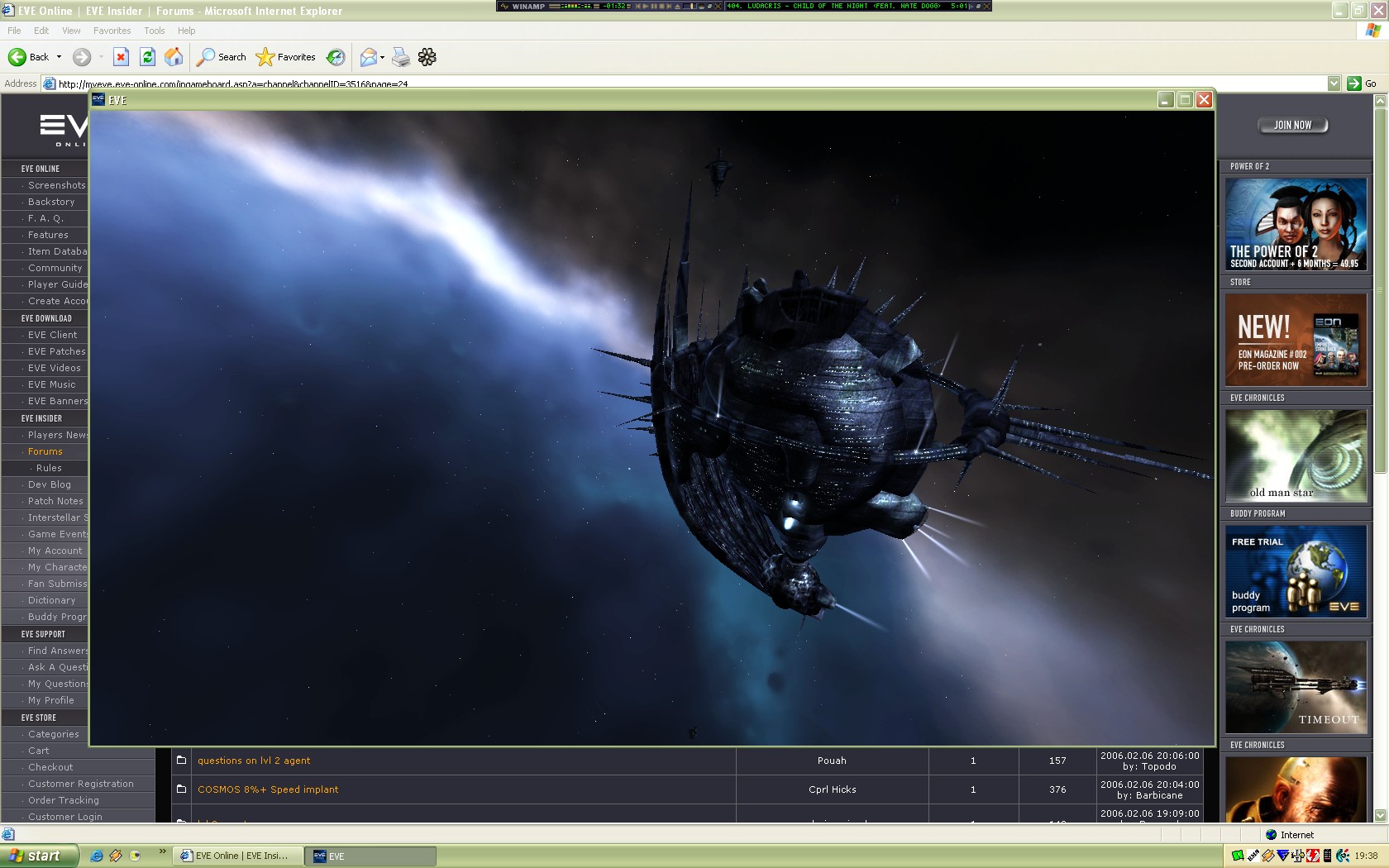Click the flower-shaped icon in IE toolbar
Screen dimensions: 1389x868
pos(427,57)
